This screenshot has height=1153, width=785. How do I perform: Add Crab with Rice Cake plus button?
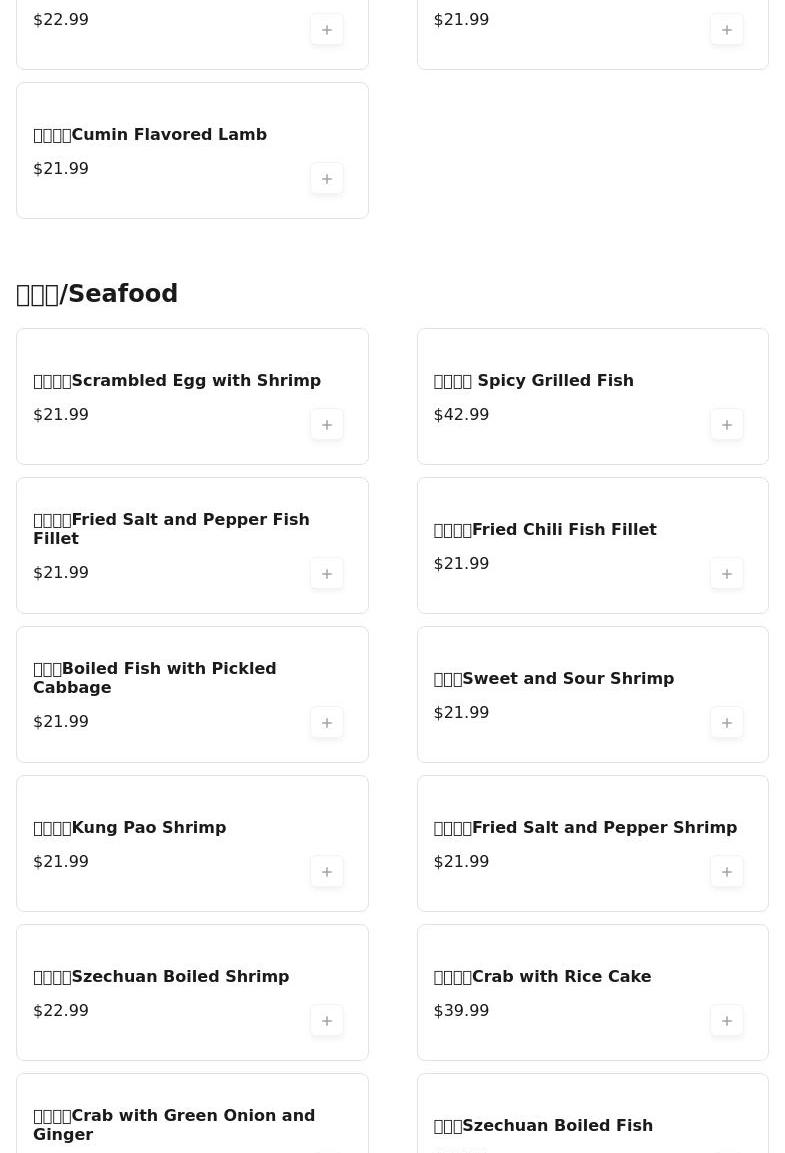tap(727, 1021)
